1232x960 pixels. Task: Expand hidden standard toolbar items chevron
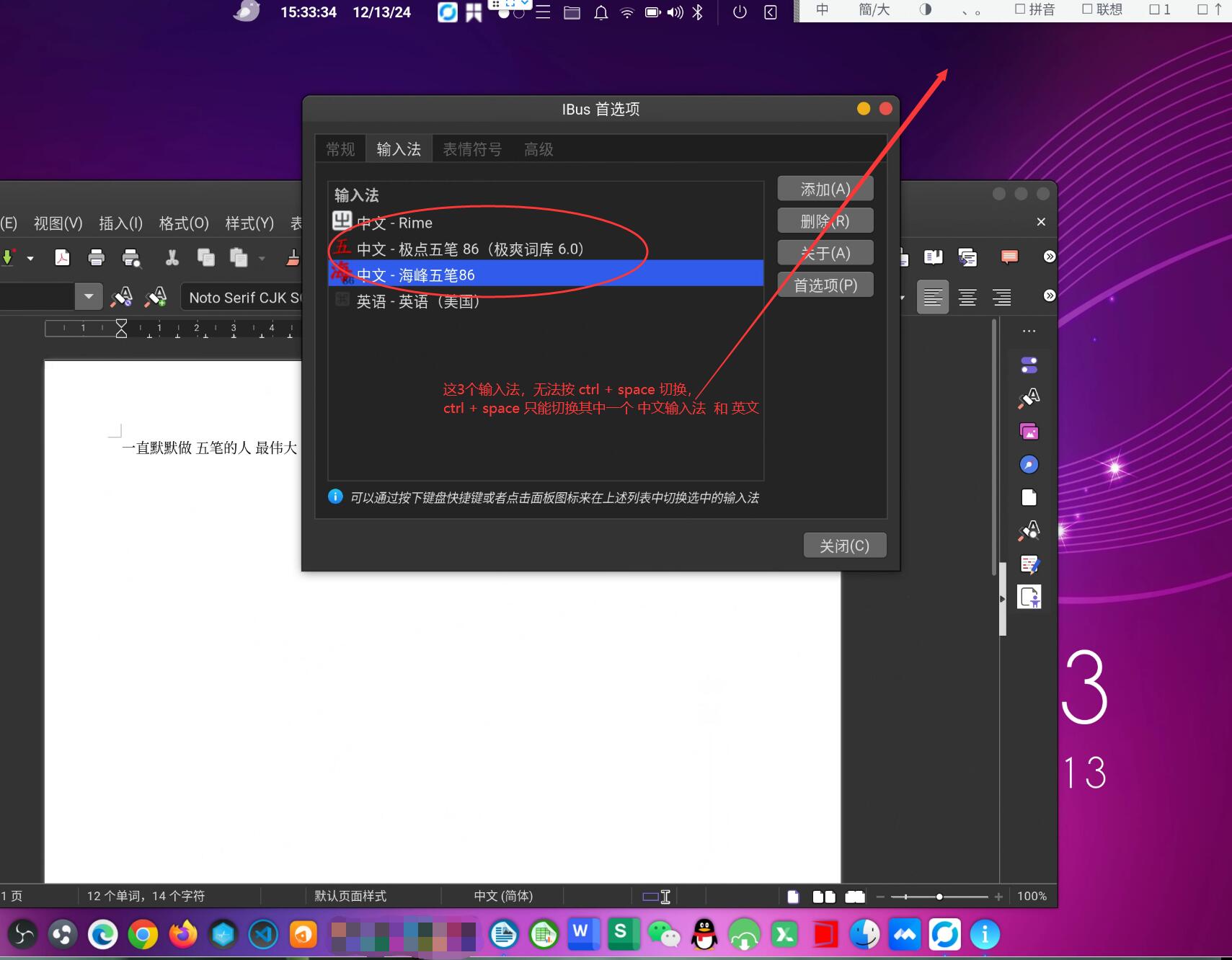[1050, 257]
